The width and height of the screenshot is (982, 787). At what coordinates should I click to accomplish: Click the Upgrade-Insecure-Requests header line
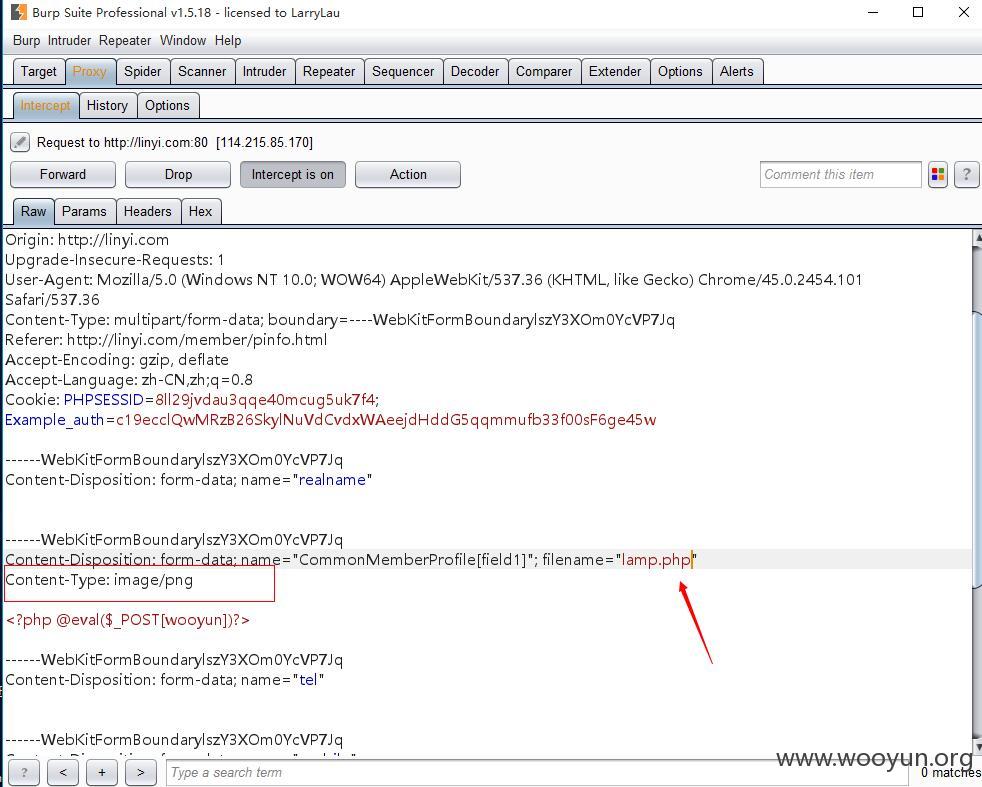pos(115,260)
